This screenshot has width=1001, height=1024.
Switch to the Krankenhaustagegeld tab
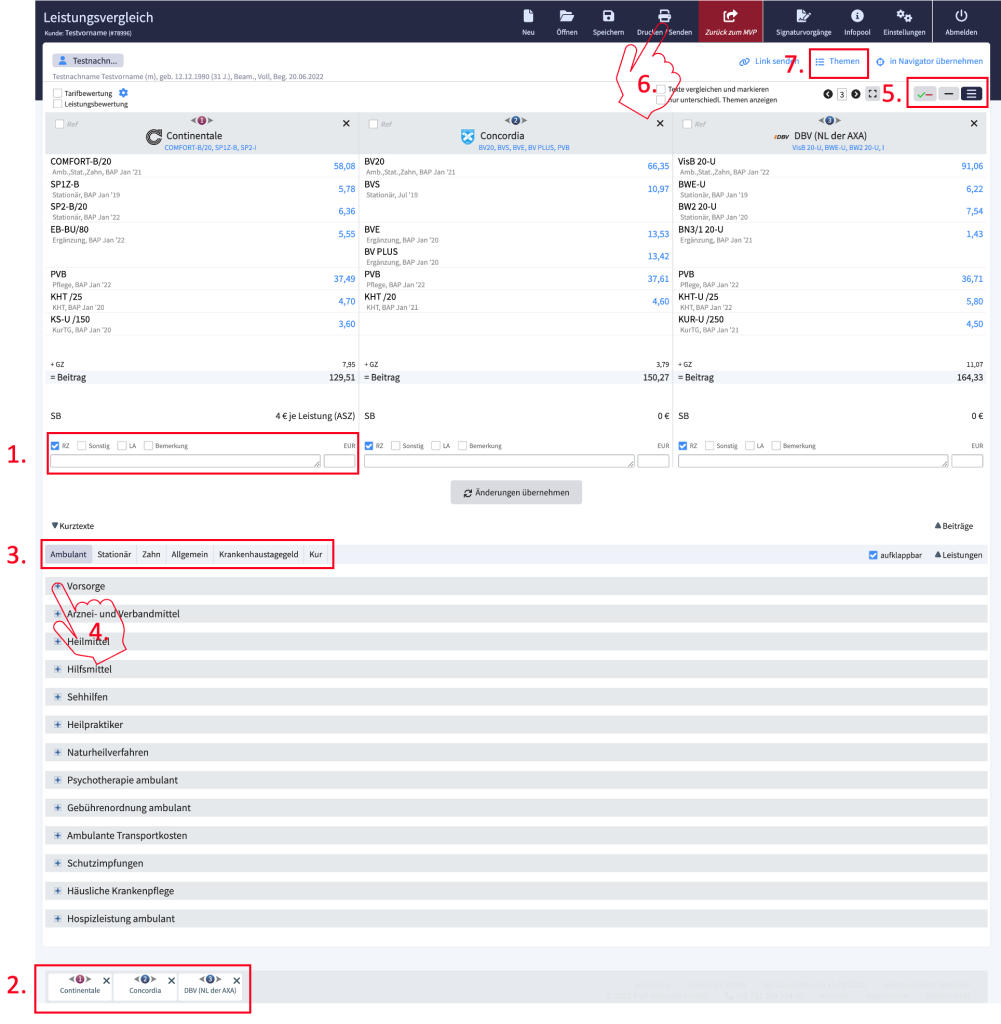(x=259, y=554)
